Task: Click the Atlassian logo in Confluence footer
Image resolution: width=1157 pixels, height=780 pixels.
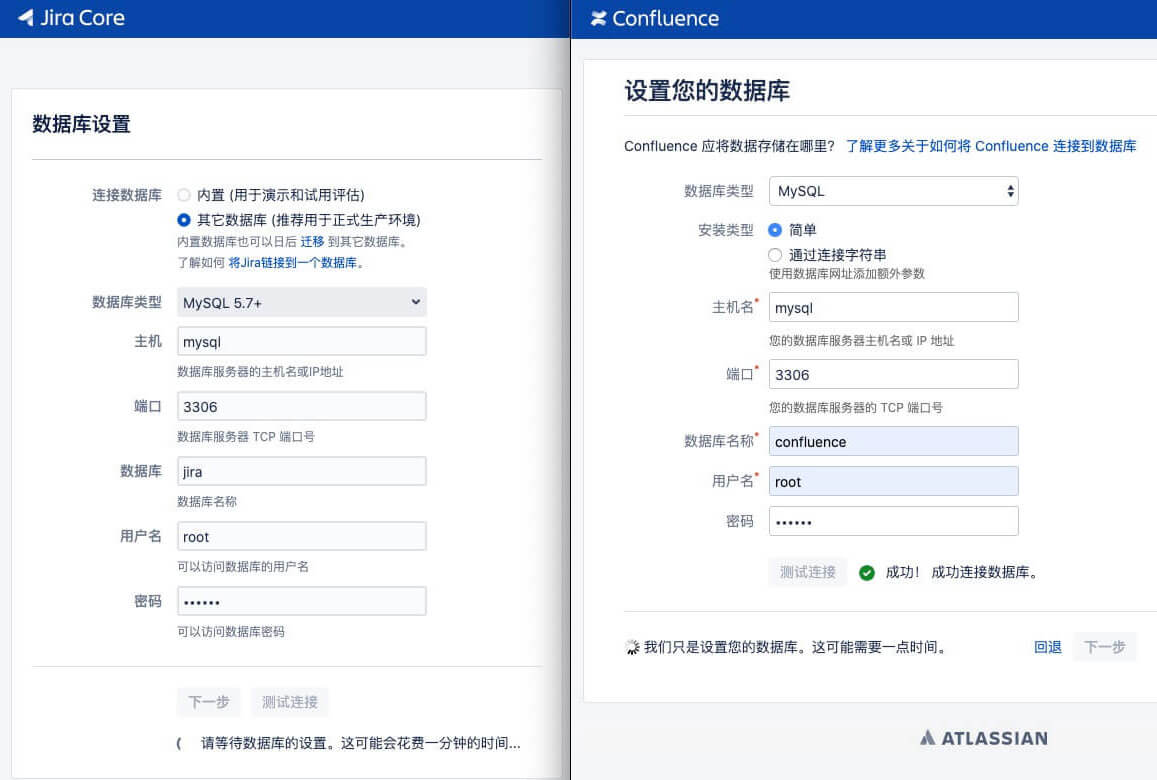Action: 984,738
